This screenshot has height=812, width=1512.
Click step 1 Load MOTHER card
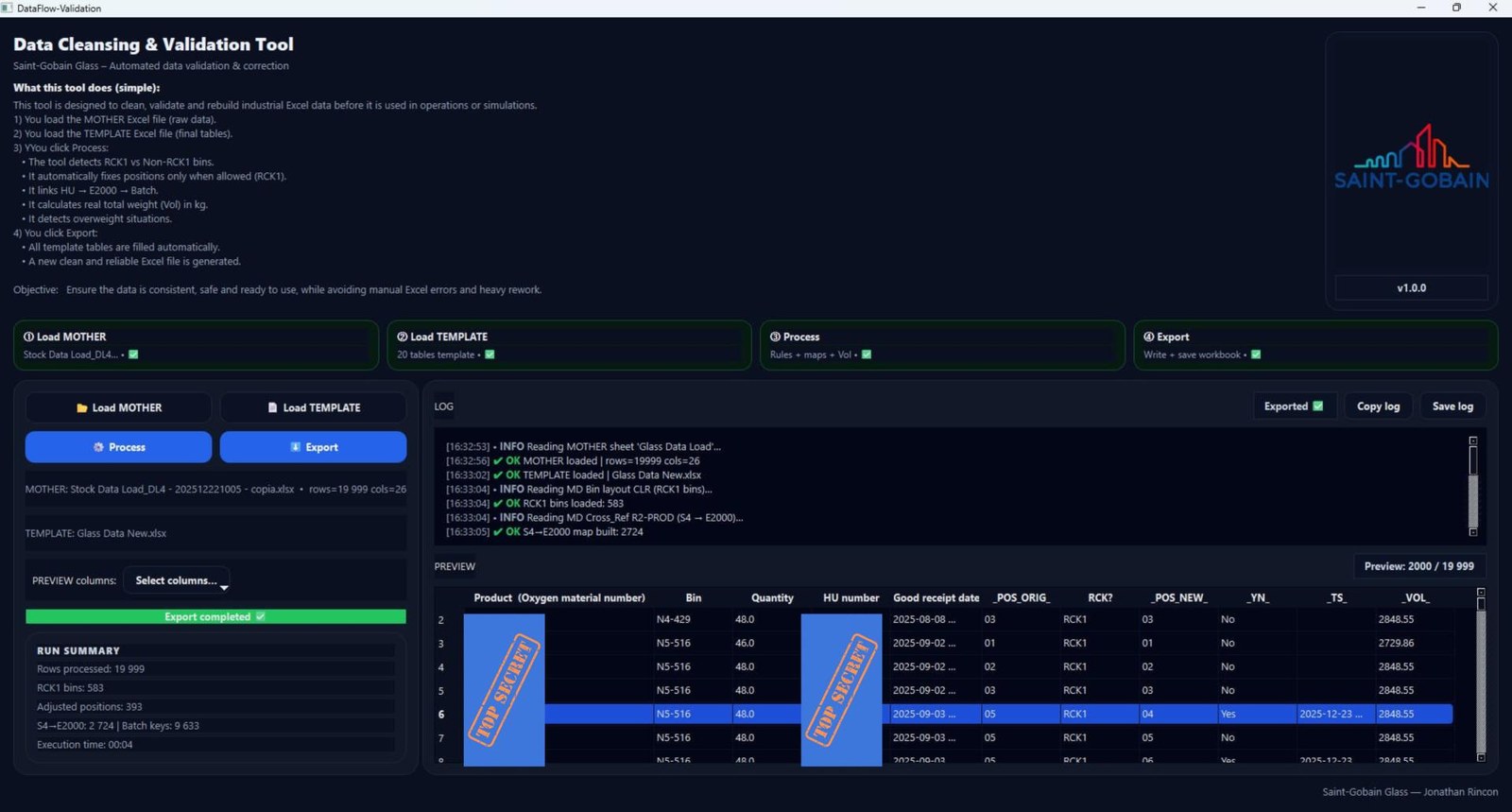(x=196, y=345)
